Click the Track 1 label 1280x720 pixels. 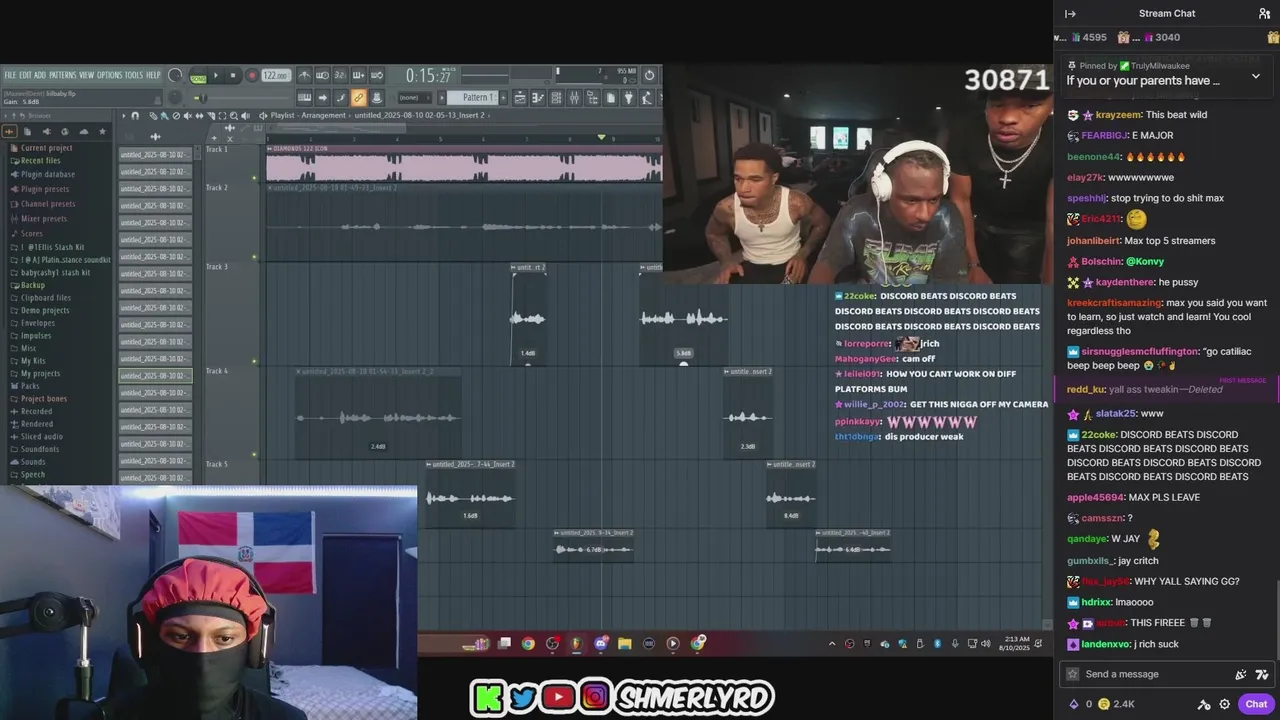[217, 149]
